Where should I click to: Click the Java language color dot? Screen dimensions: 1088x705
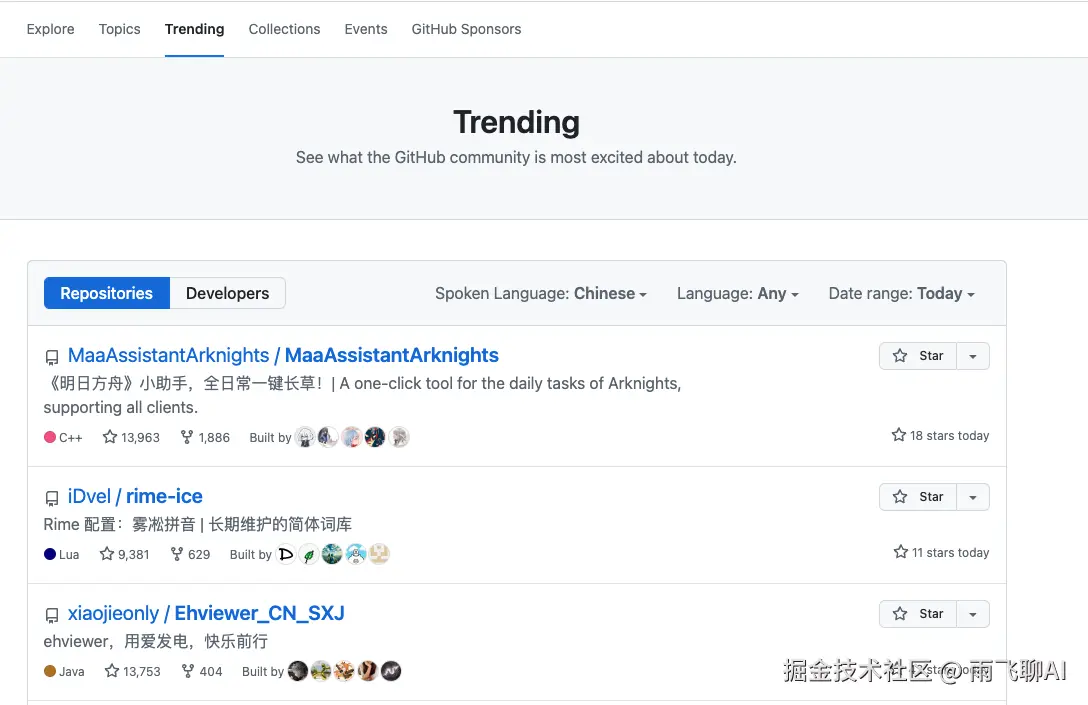pos(50,671)
